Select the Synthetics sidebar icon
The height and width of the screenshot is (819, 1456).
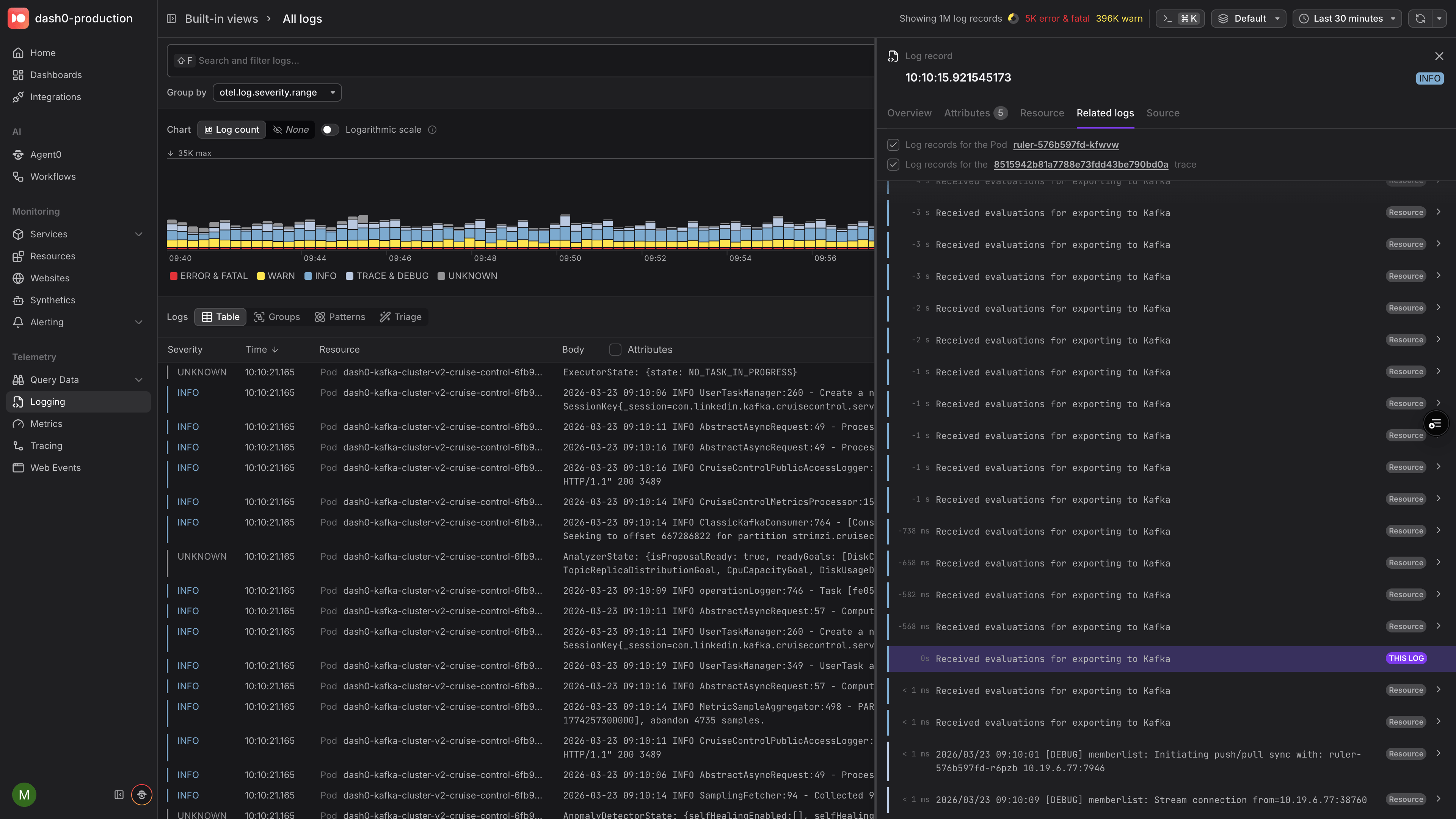(19, 300)
